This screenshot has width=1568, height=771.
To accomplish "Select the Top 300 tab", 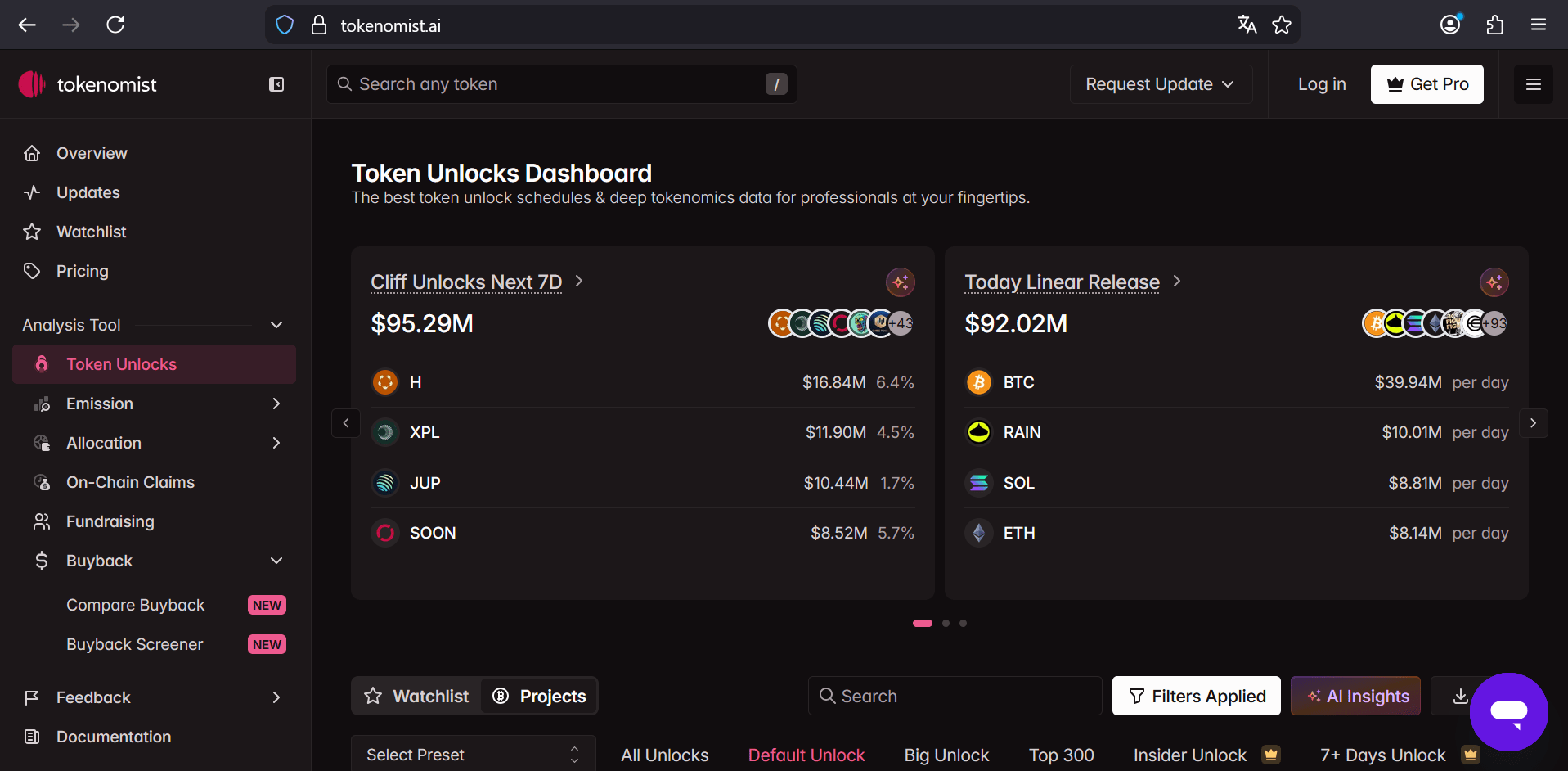I will click(x=1062, y=755).
